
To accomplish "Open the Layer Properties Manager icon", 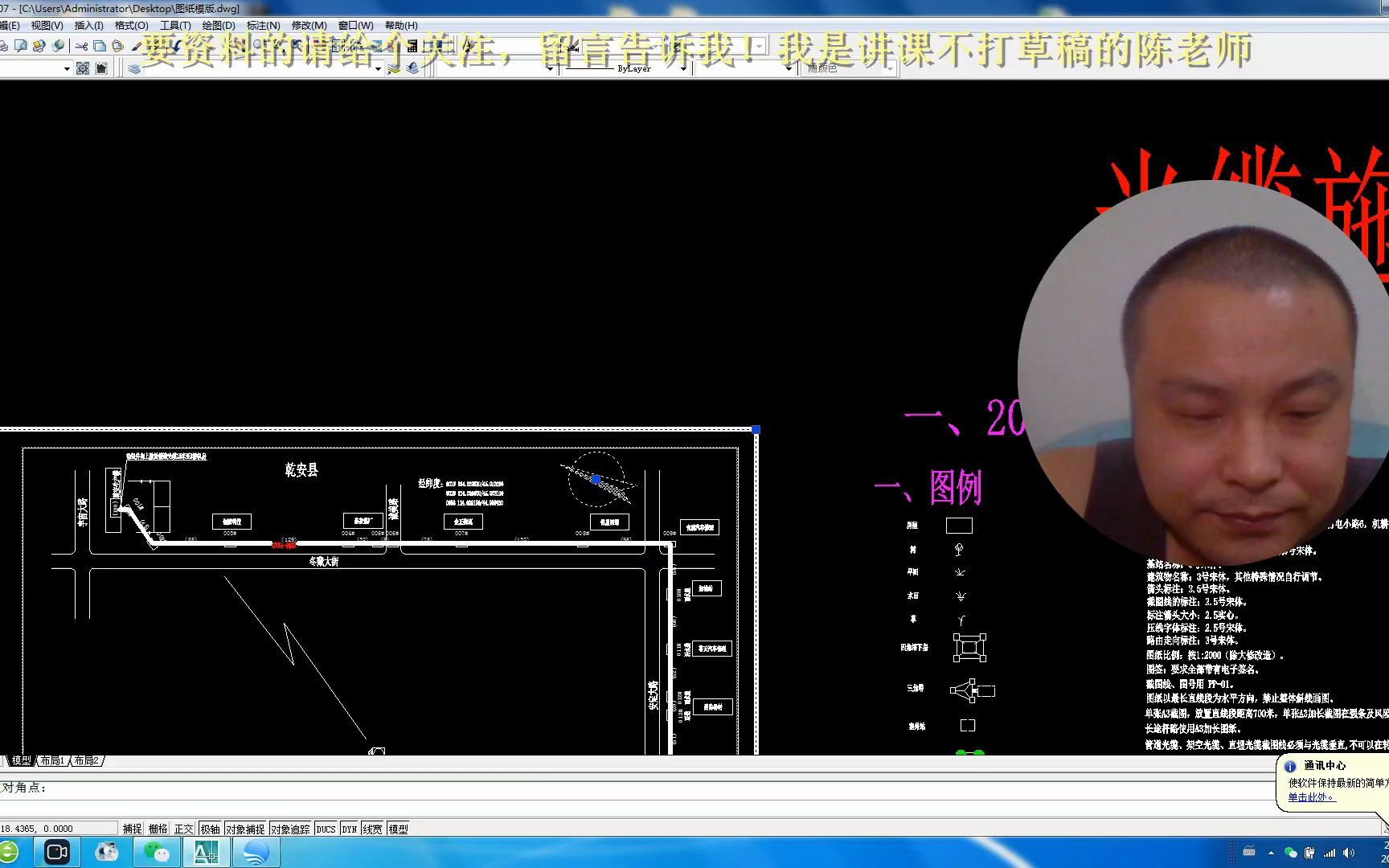I will 134,69.
